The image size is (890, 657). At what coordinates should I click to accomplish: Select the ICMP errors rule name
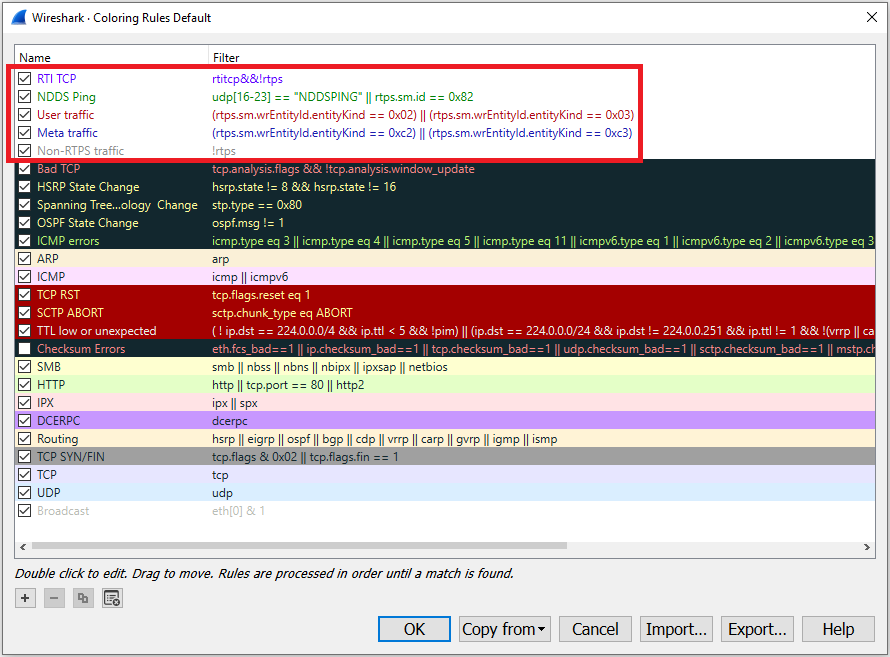(x=68, y=241)
